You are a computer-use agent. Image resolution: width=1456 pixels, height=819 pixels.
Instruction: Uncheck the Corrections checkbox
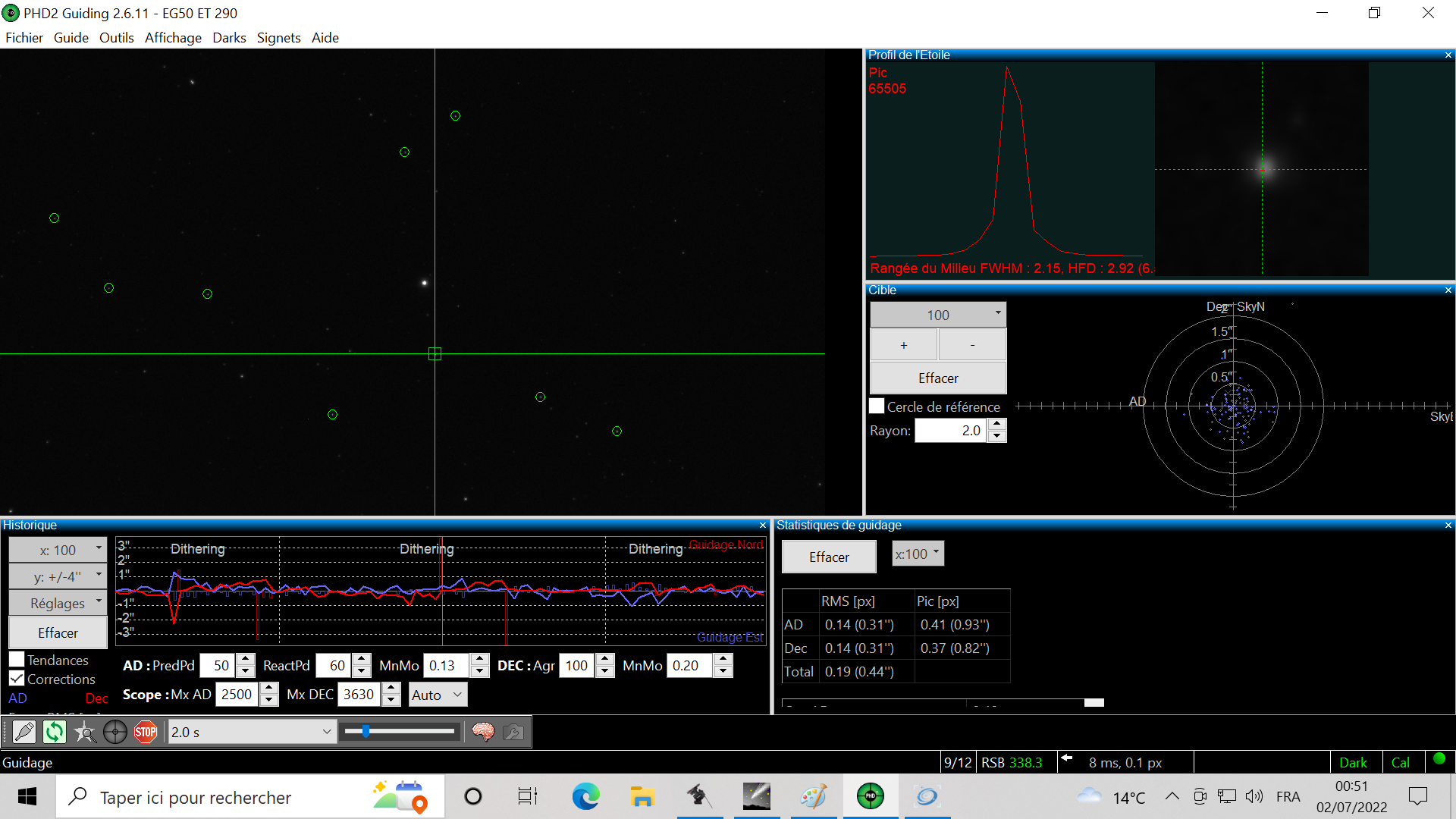click(17, 679)
